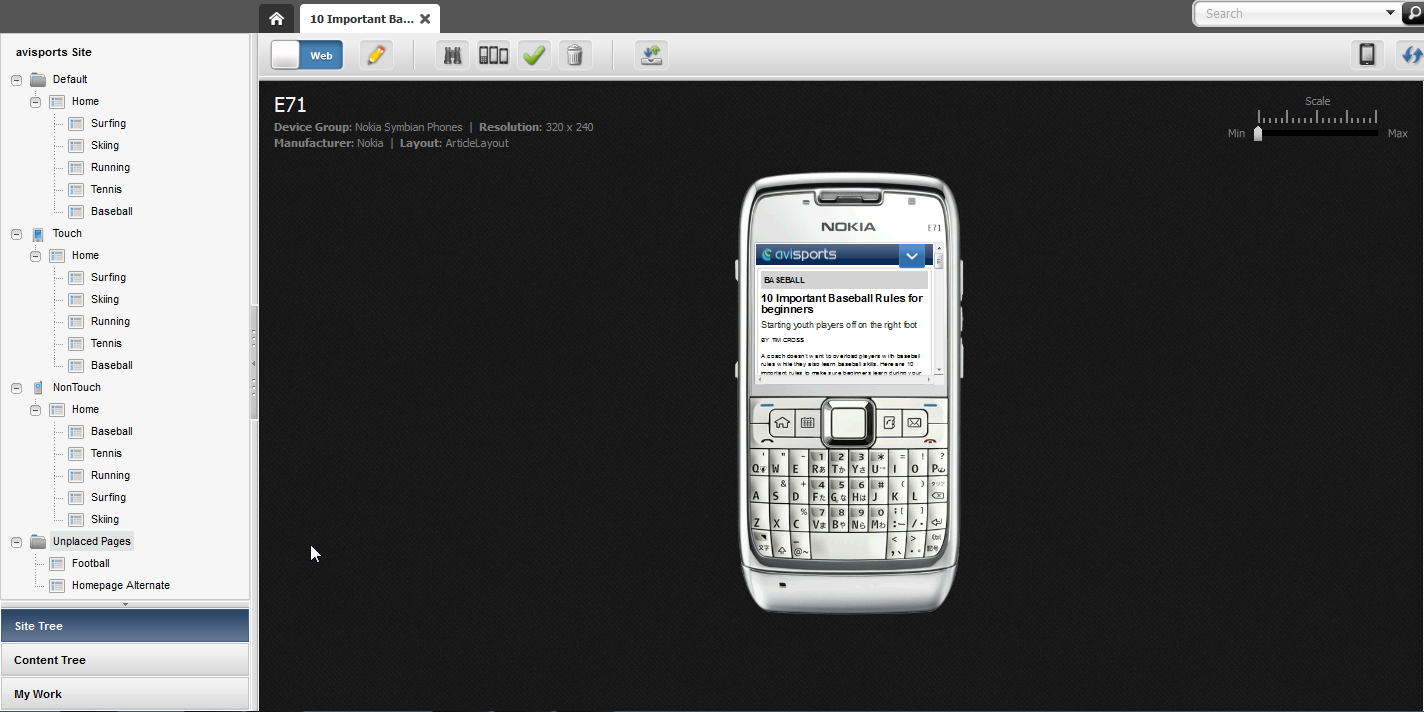Click the avisports Site tree header
Image resolution: width=1424 pixels, height=712 pixels.
coord(54,52)
